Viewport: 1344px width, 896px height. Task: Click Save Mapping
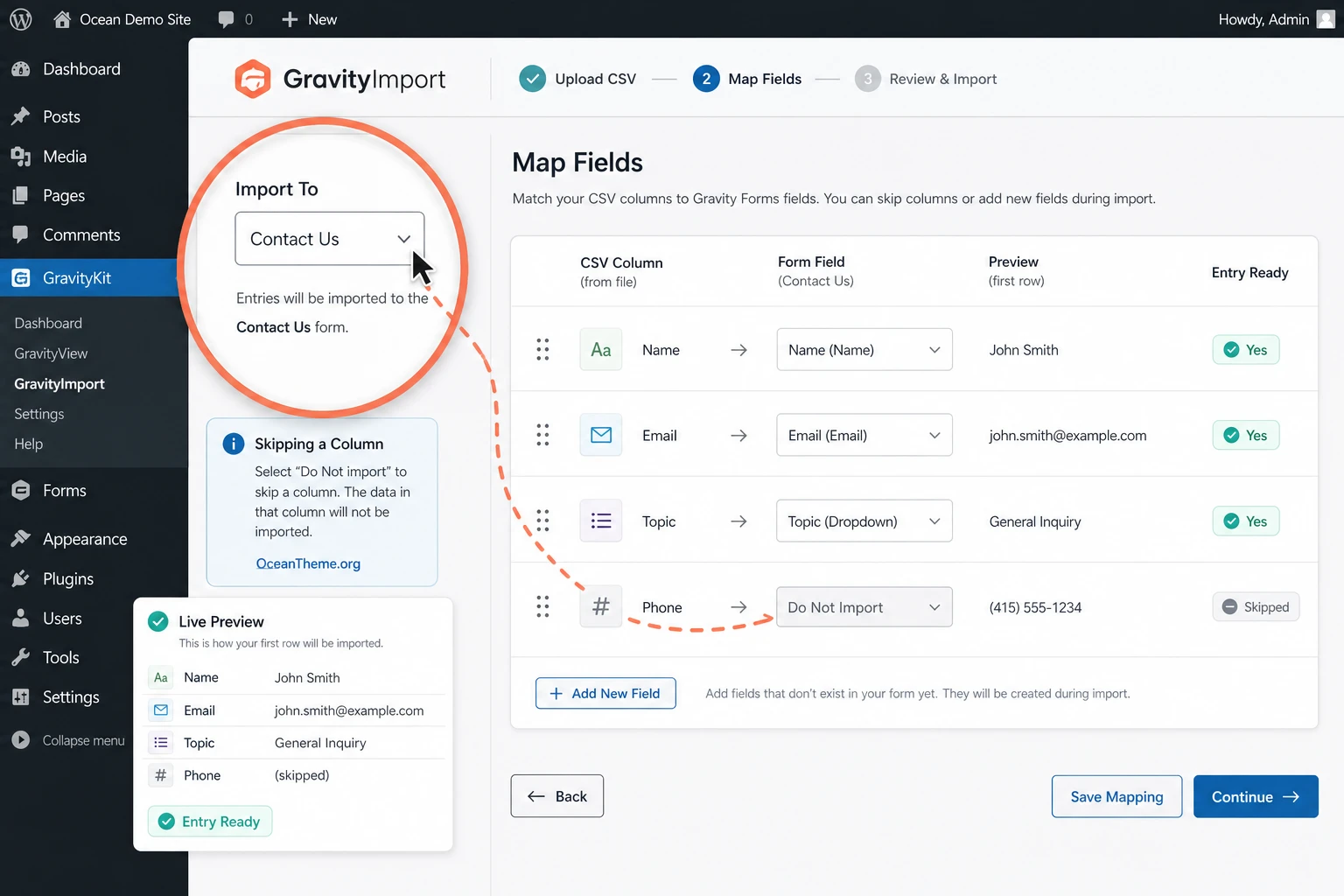click(x=1116, y=796)
